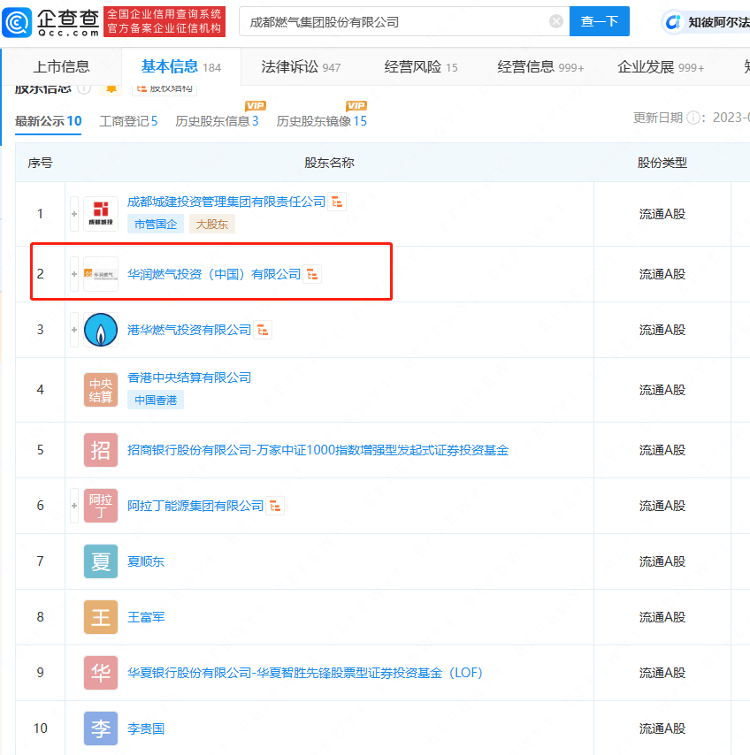Open equity structure icon beside 港华燃气投资有限公司

(264, 330)
